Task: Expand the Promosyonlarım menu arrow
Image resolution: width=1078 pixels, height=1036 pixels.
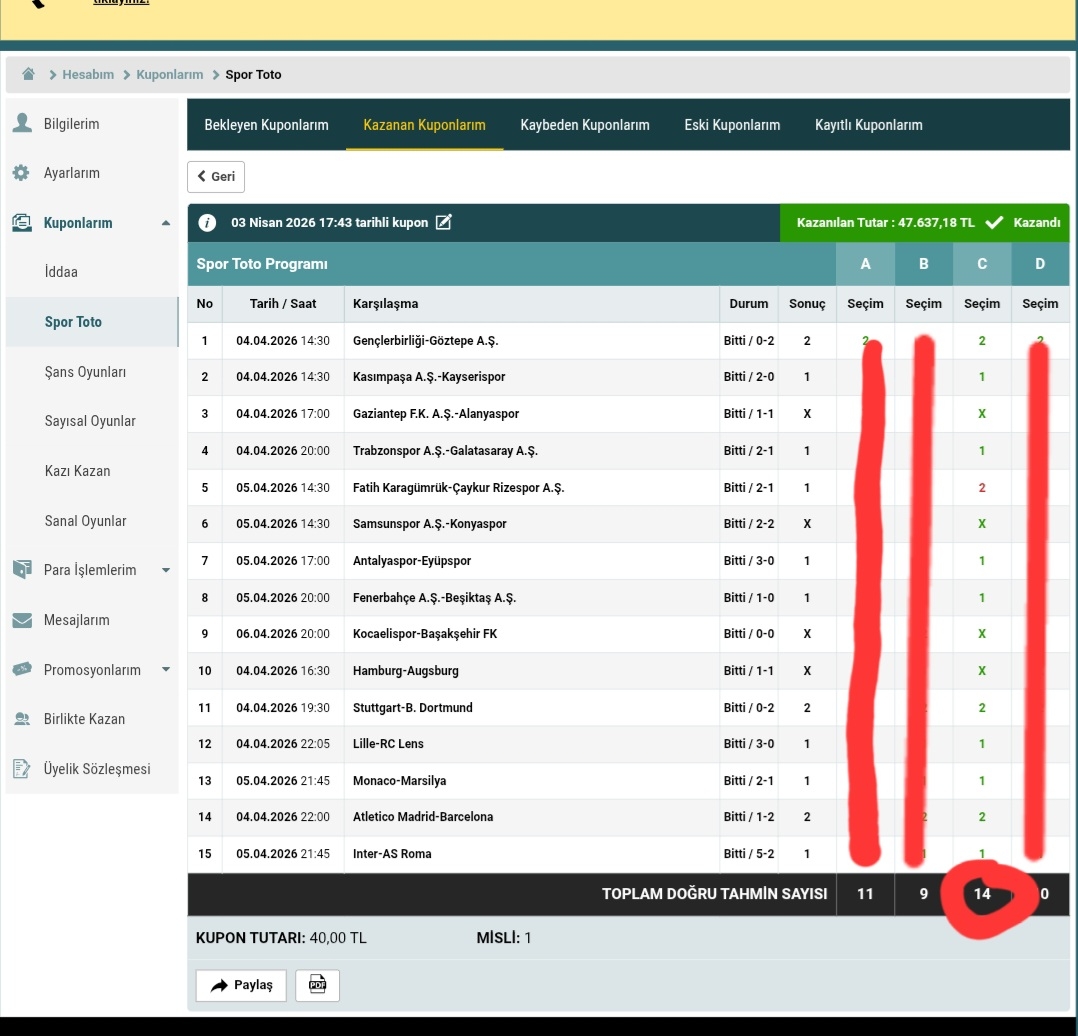Action: (x=165, y=670)
